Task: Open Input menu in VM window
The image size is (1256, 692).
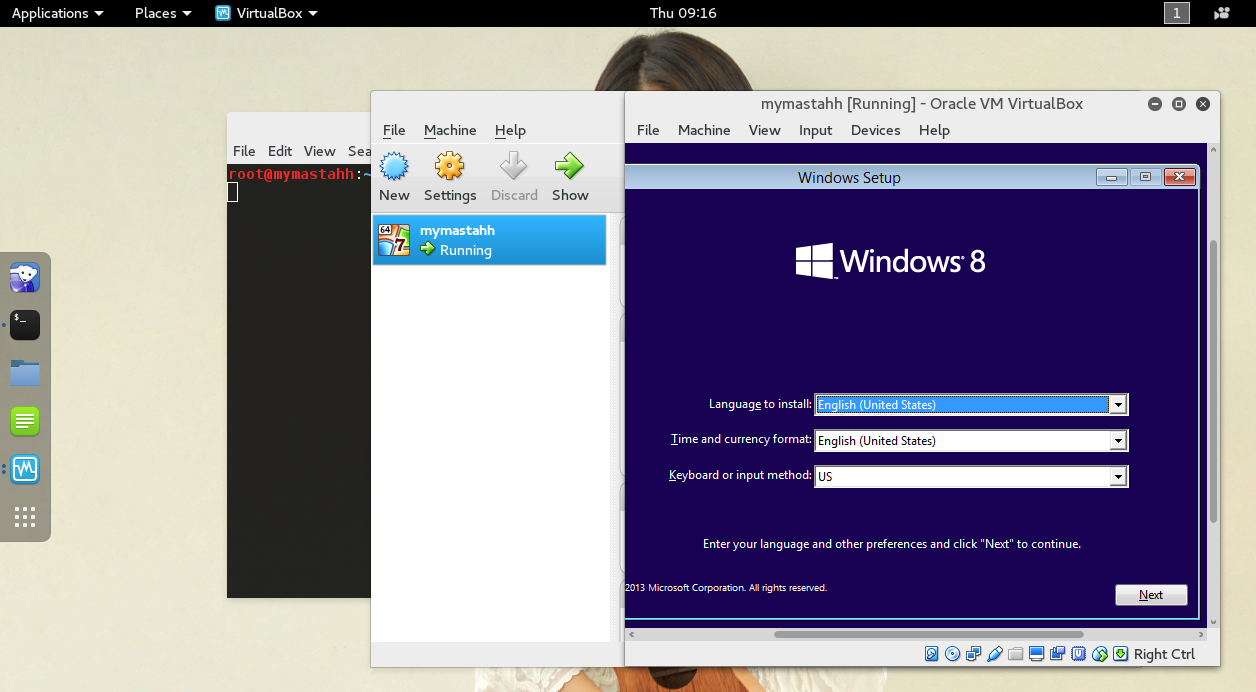Action: pos(815,130)
